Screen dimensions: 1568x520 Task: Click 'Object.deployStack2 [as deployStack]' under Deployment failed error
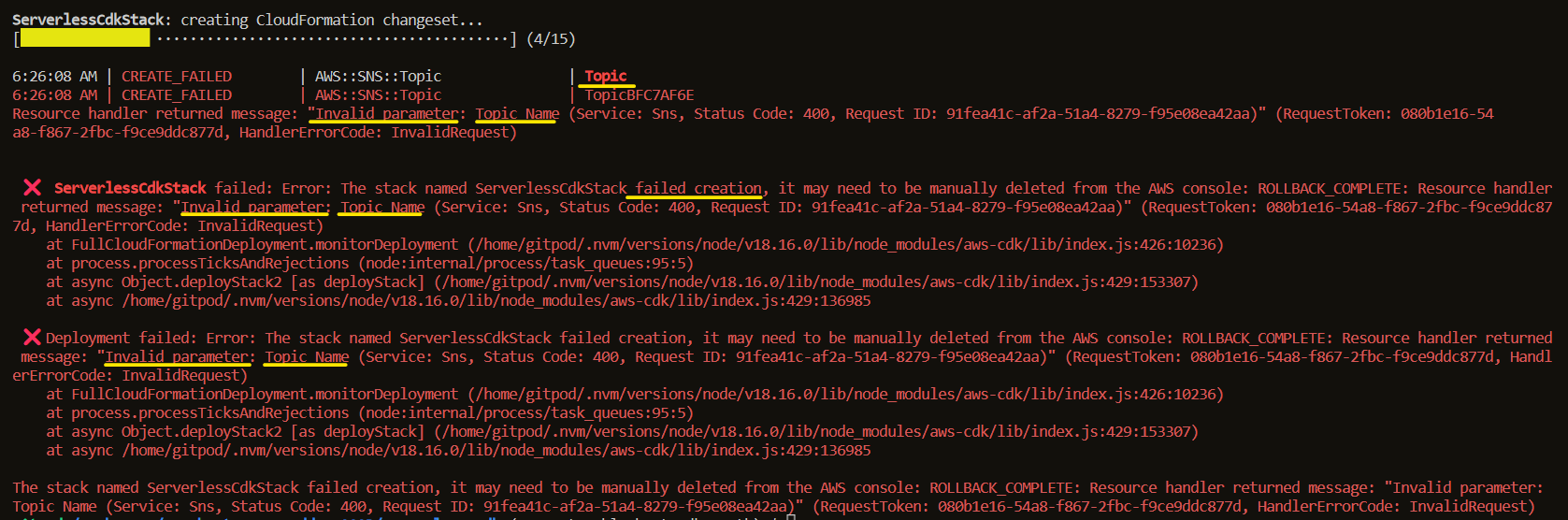pos(273,431)
